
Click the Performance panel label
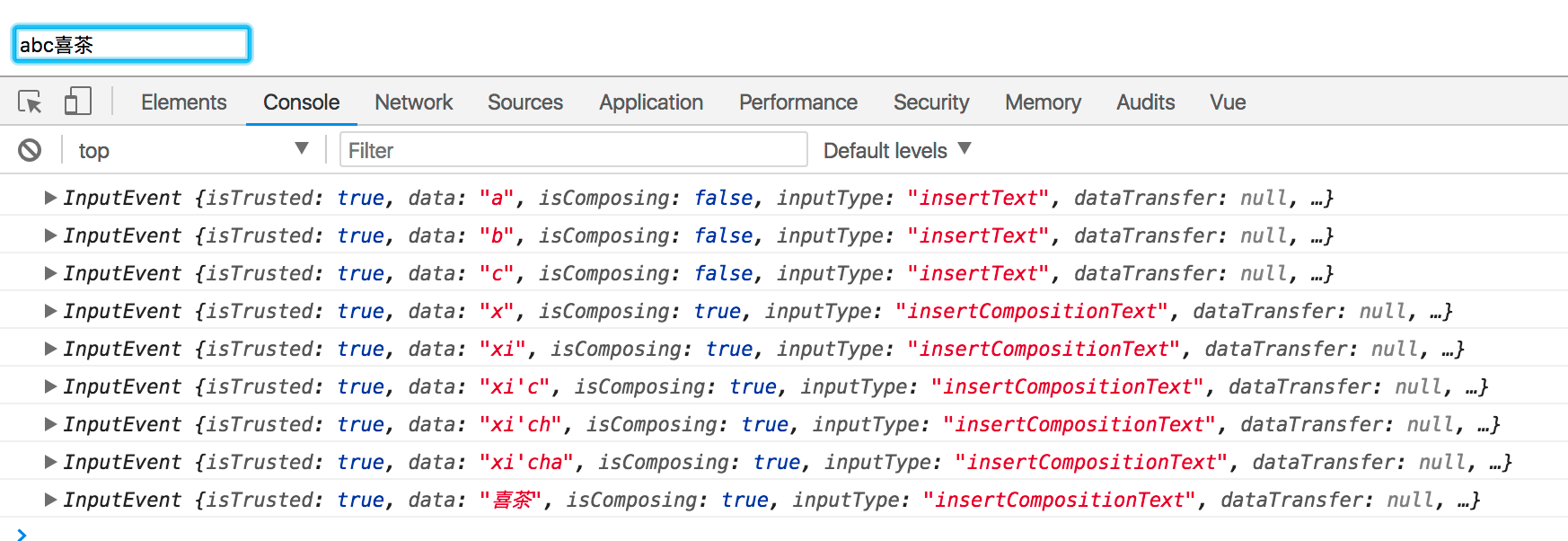point(797,102)
